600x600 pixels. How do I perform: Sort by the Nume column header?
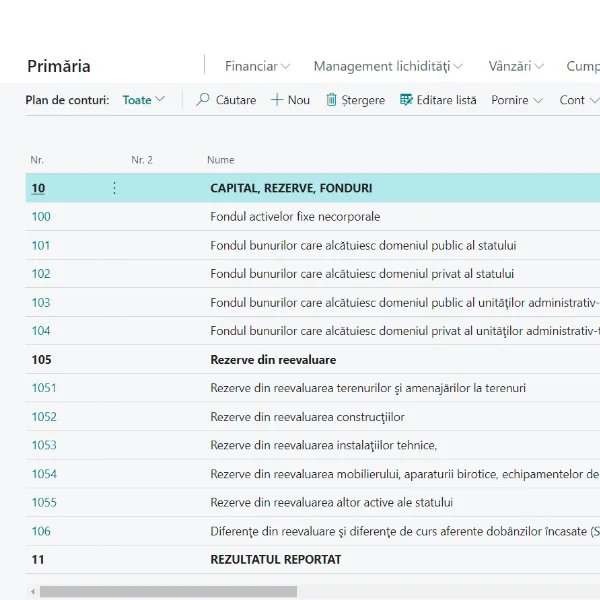pos(221,160)
